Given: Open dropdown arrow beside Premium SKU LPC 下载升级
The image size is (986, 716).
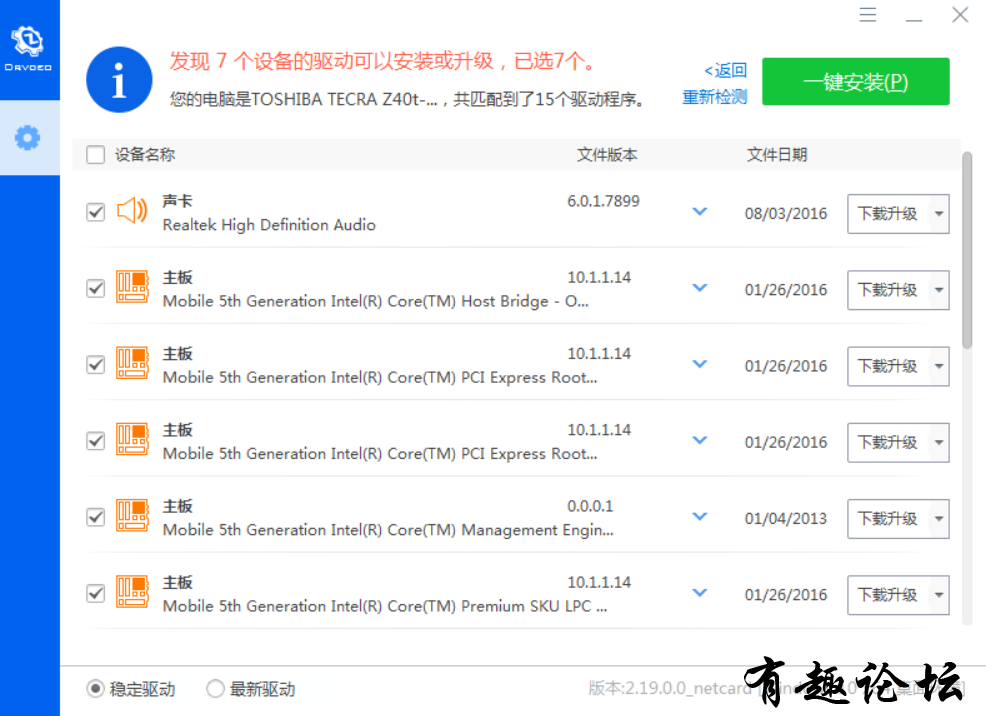Looking at the screenshot, I should [939, 595].
